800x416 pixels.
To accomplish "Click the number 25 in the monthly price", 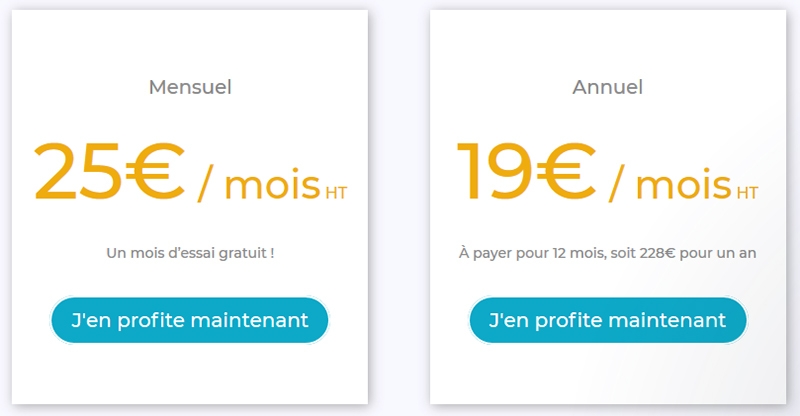I will [78, 171].
